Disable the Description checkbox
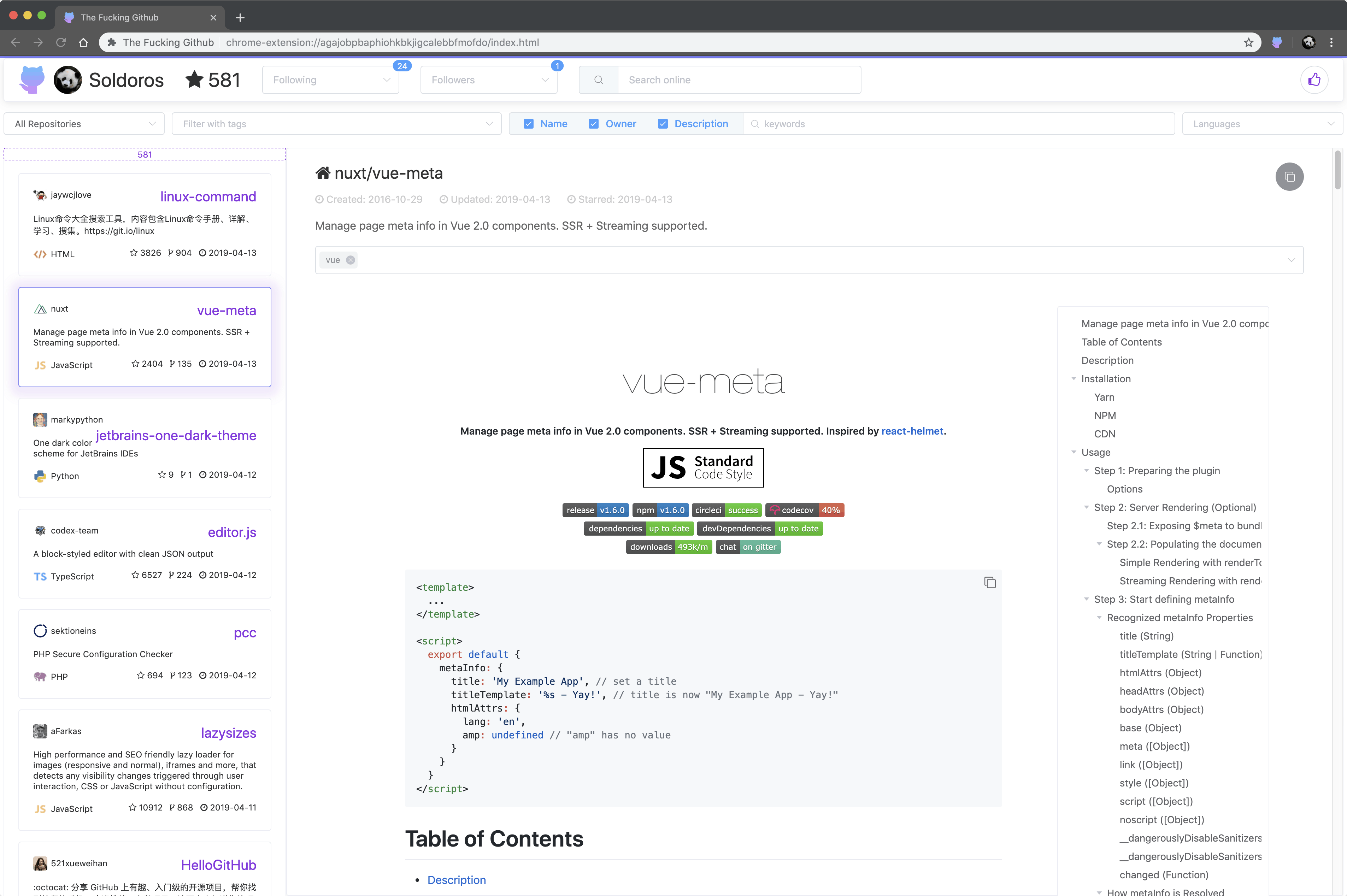1347x896 pixels. point(662,124)
